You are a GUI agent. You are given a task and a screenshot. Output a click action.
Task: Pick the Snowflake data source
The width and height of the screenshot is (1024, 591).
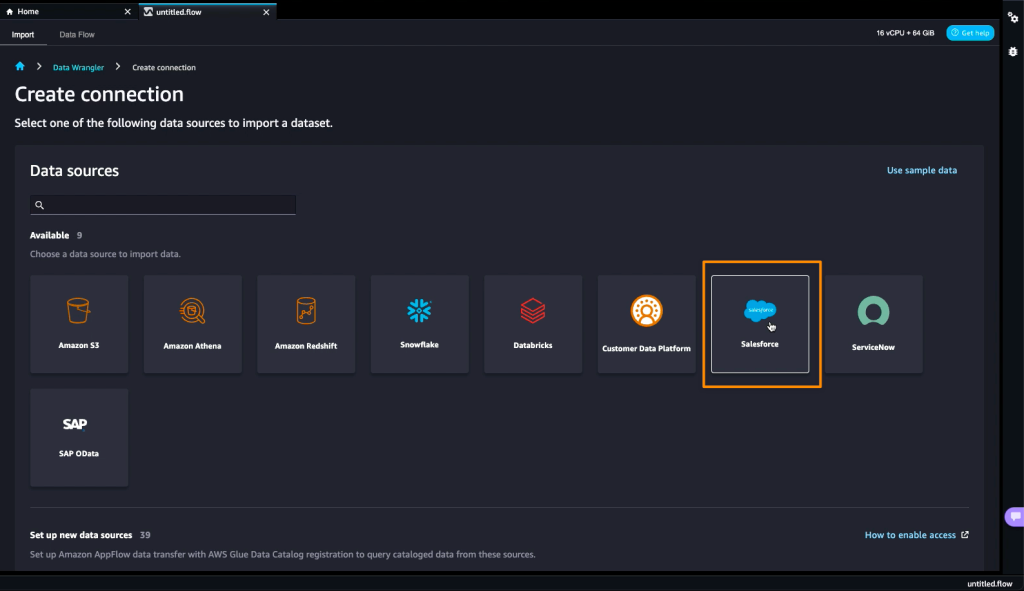(419, 324)
